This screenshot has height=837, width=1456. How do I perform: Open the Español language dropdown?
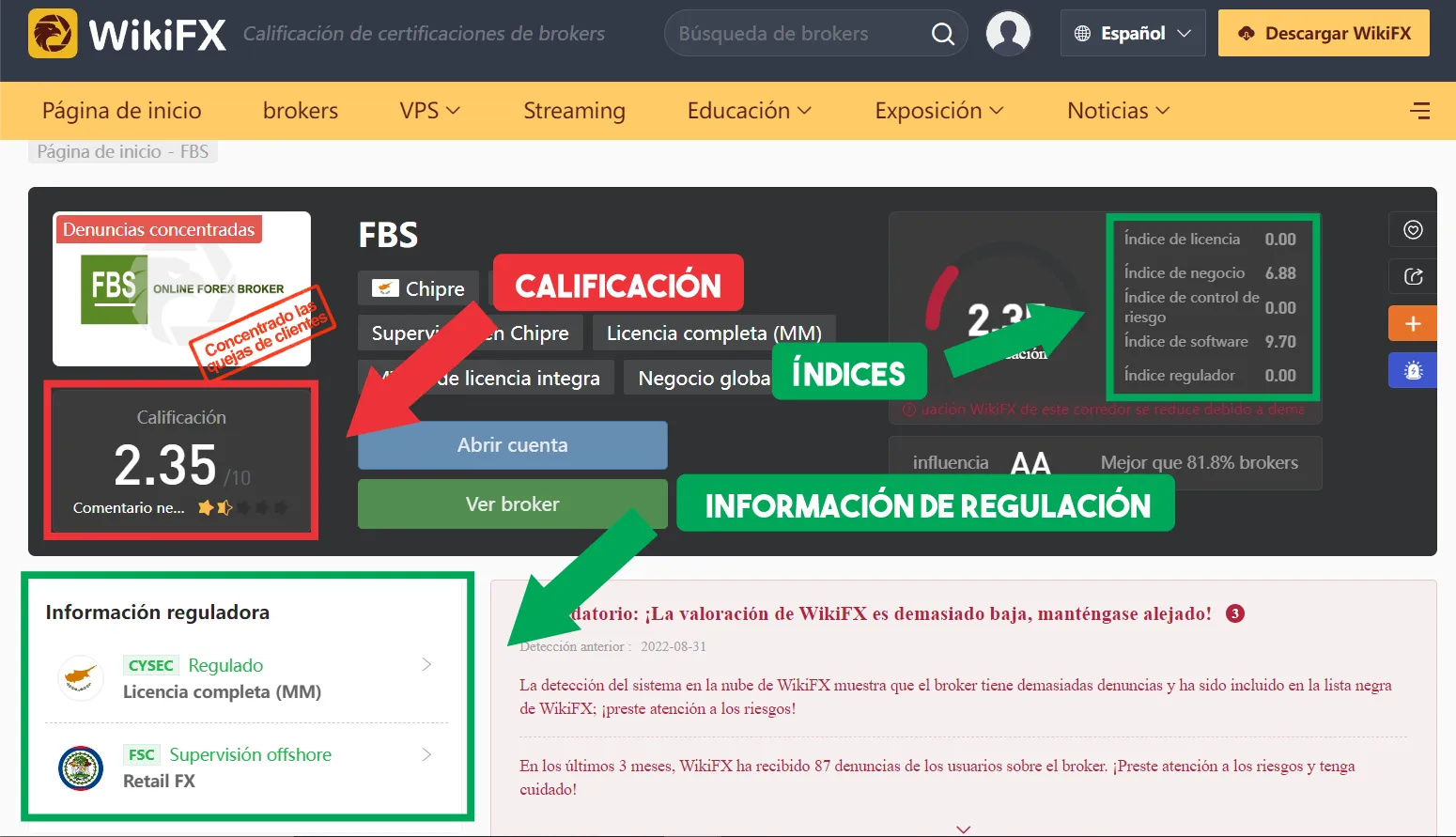(x=1133, y=34)
